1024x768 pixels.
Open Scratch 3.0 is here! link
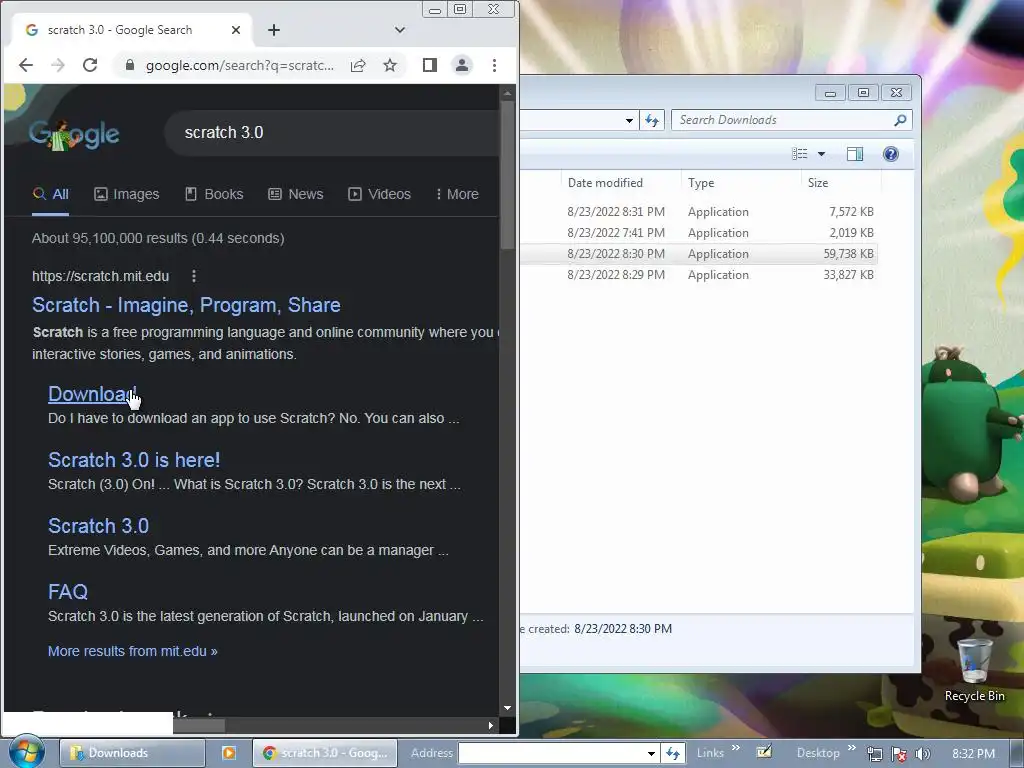click(134, 460)
